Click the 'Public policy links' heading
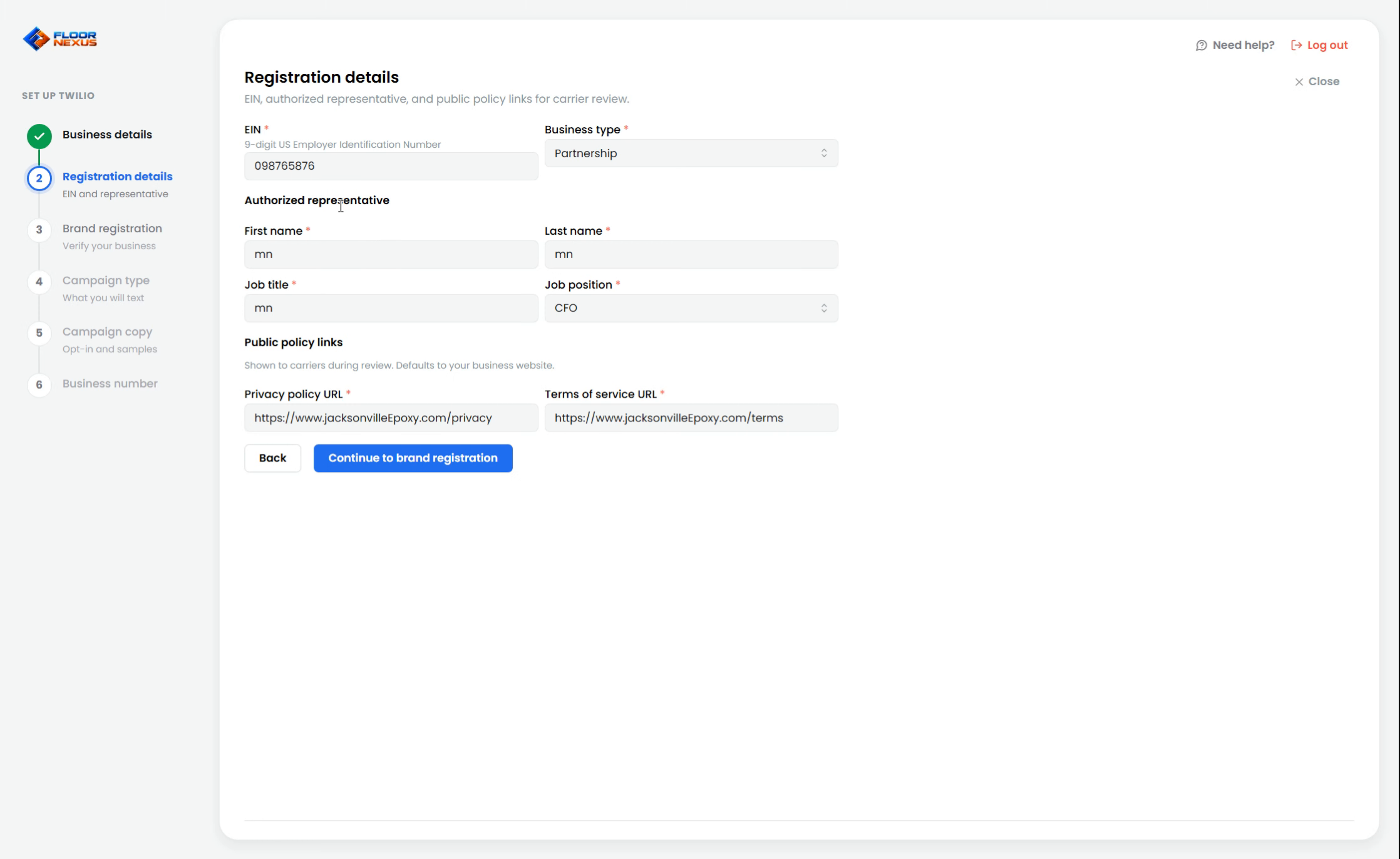The width and height of the screenshot is (1400, 859). (294, 342)
